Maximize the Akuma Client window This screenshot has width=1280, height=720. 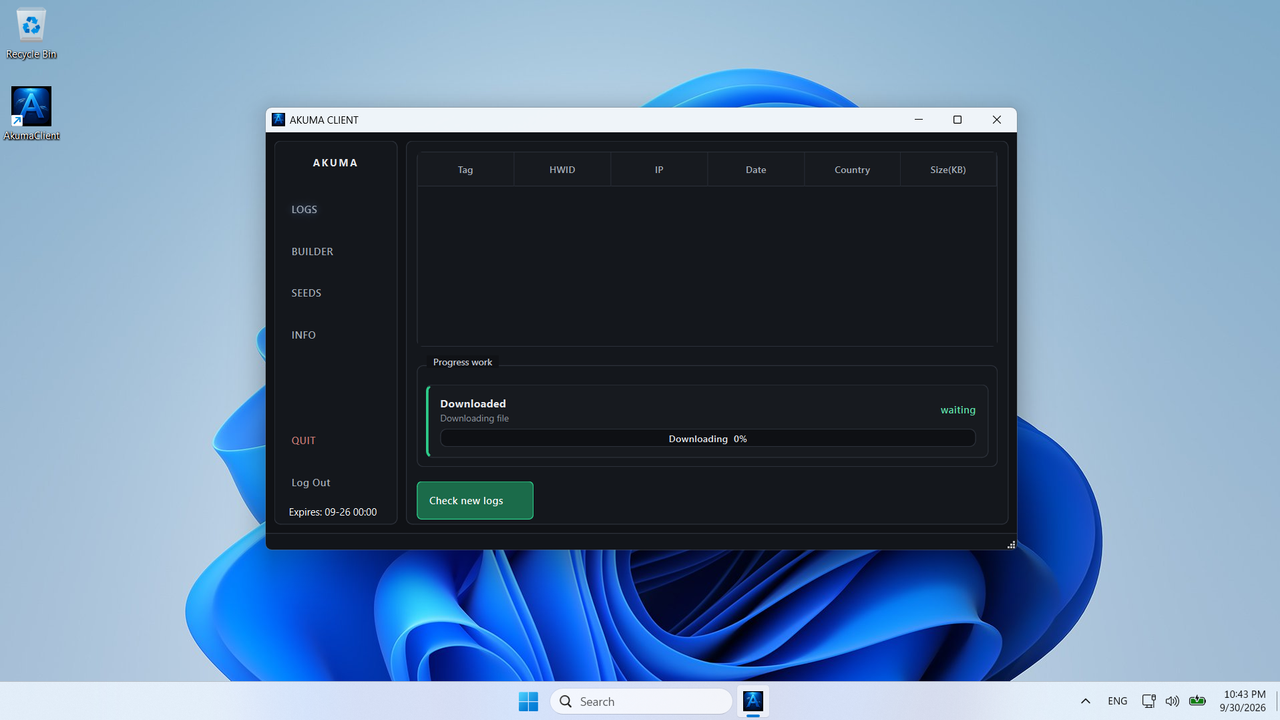tap(957, 120)
